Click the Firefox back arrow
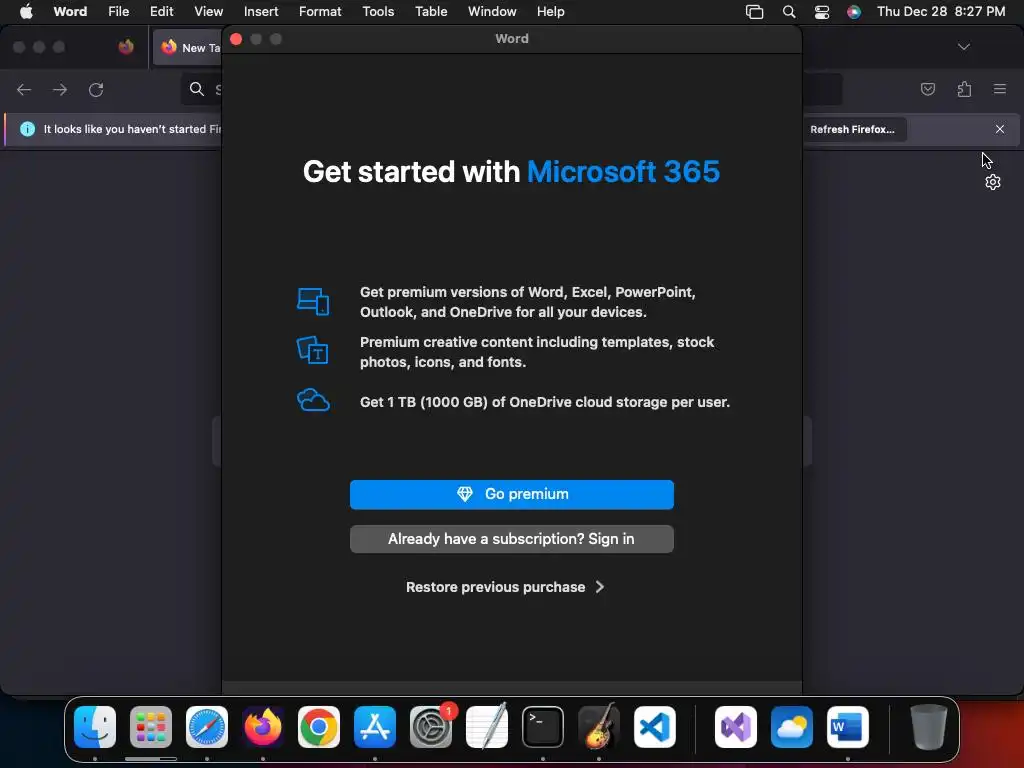The image size is (1024, 768). pos(24,89)
